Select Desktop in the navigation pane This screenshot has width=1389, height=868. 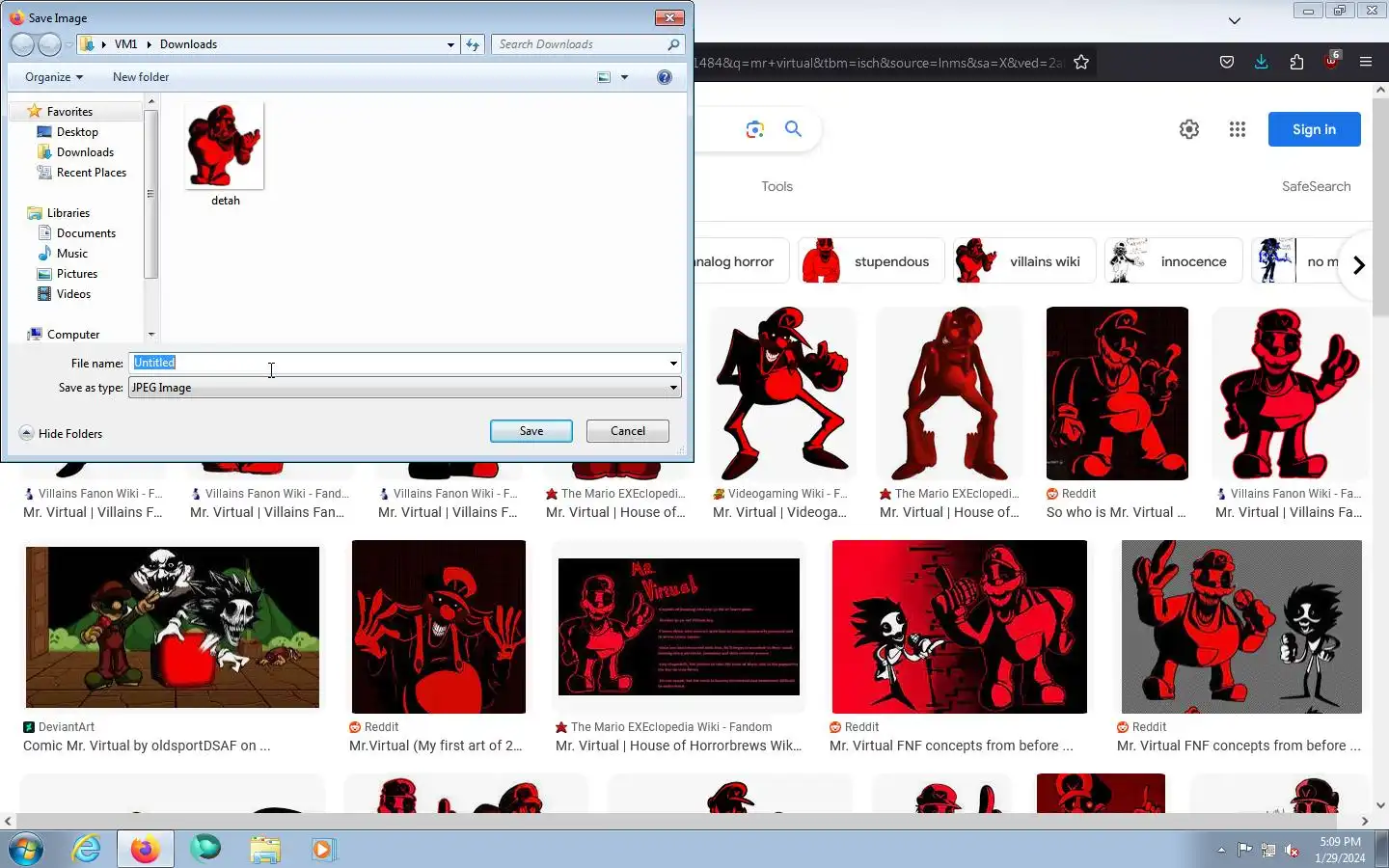[x=77, y=132]
